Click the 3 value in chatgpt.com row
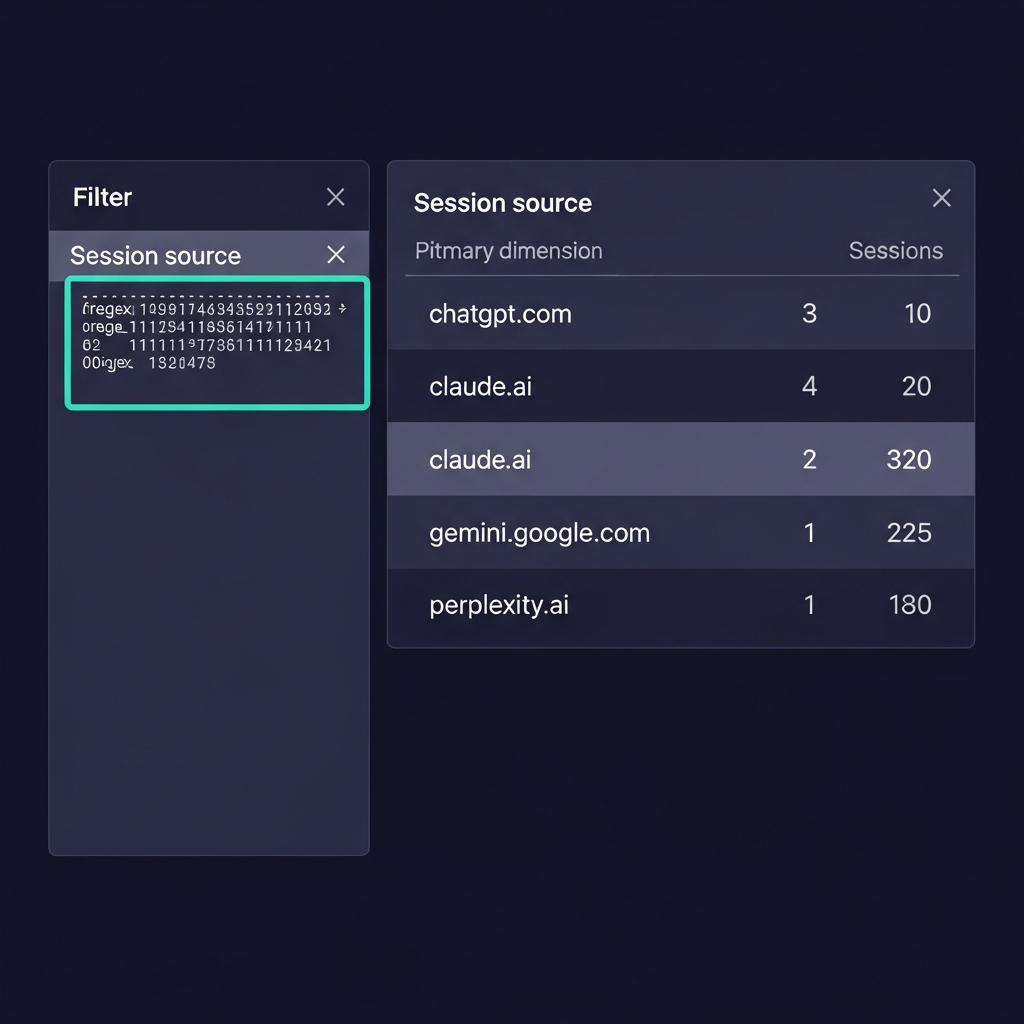This screenshot has width=1024, height=1024. [809, 313]
